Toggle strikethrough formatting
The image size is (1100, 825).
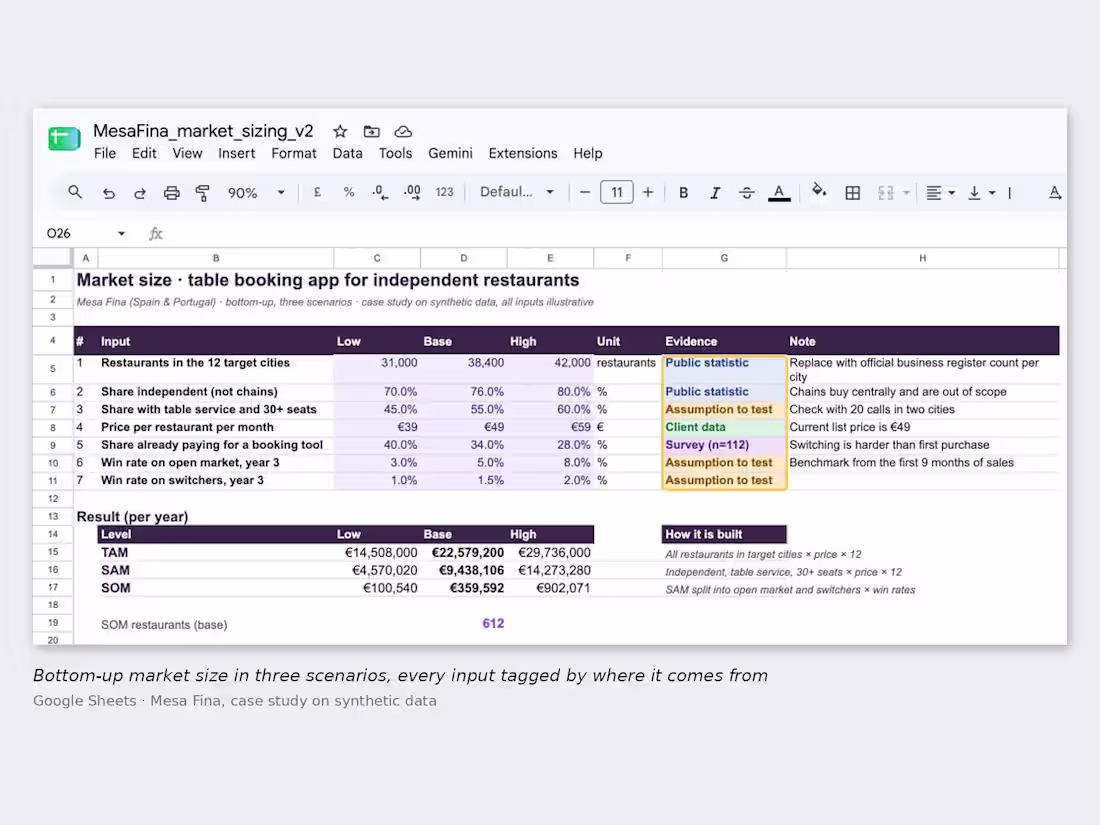pos(746,193)
